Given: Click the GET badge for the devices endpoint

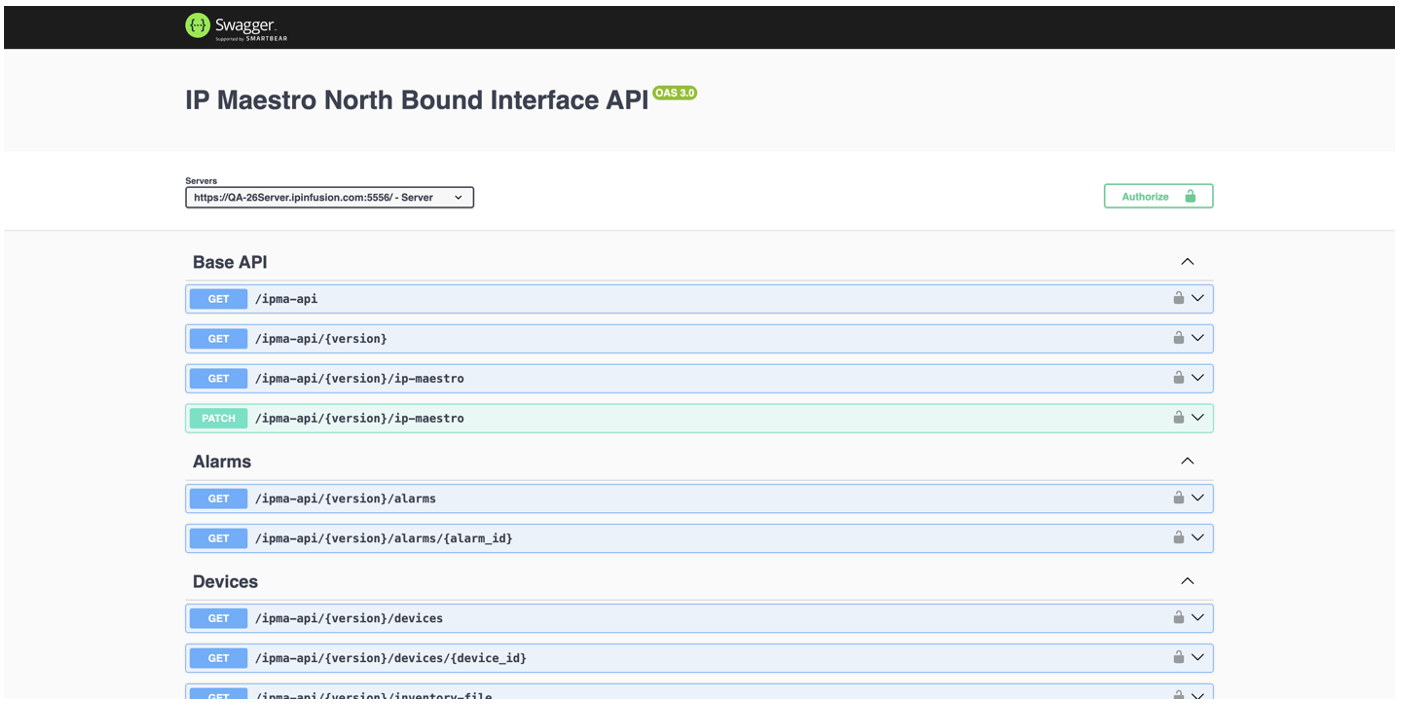Looking at the screenshot, I should coord(219,618).
